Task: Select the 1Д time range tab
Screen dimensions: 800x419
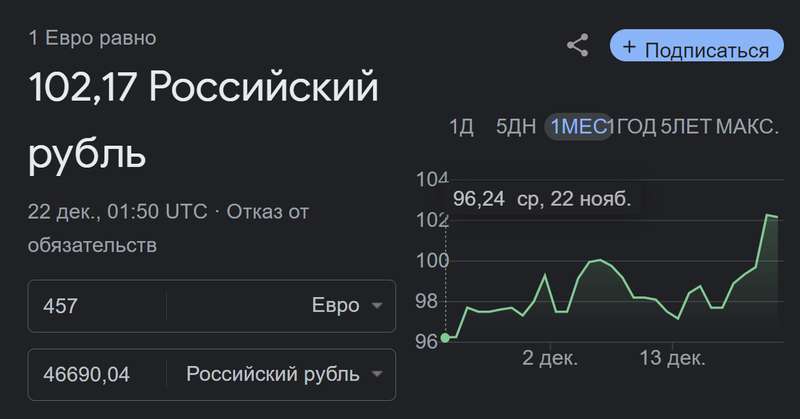Action: tap(461, 127)
